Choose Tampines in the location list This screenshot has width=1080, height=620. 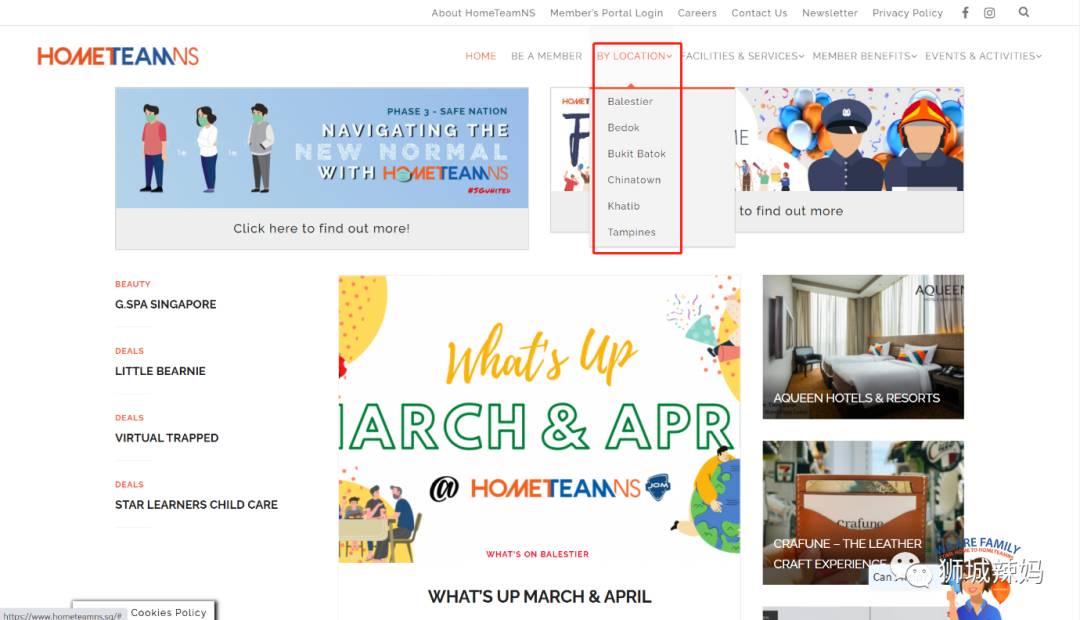[631, 232]
